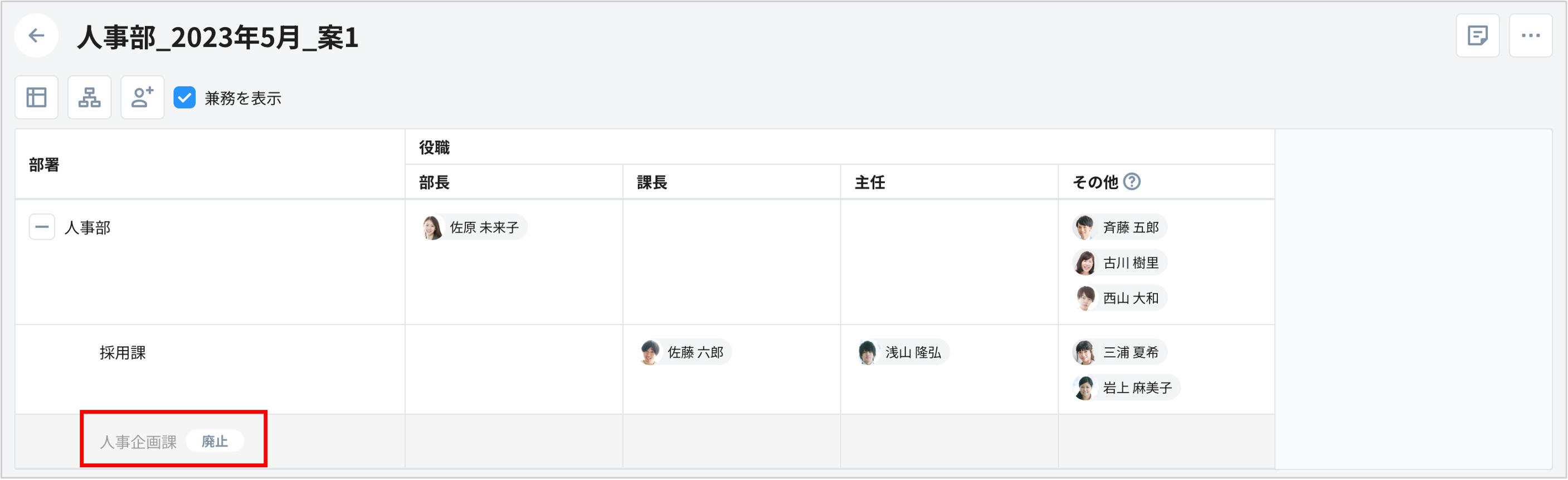Select 斉藤 五郎 in その他 column

1119,226
